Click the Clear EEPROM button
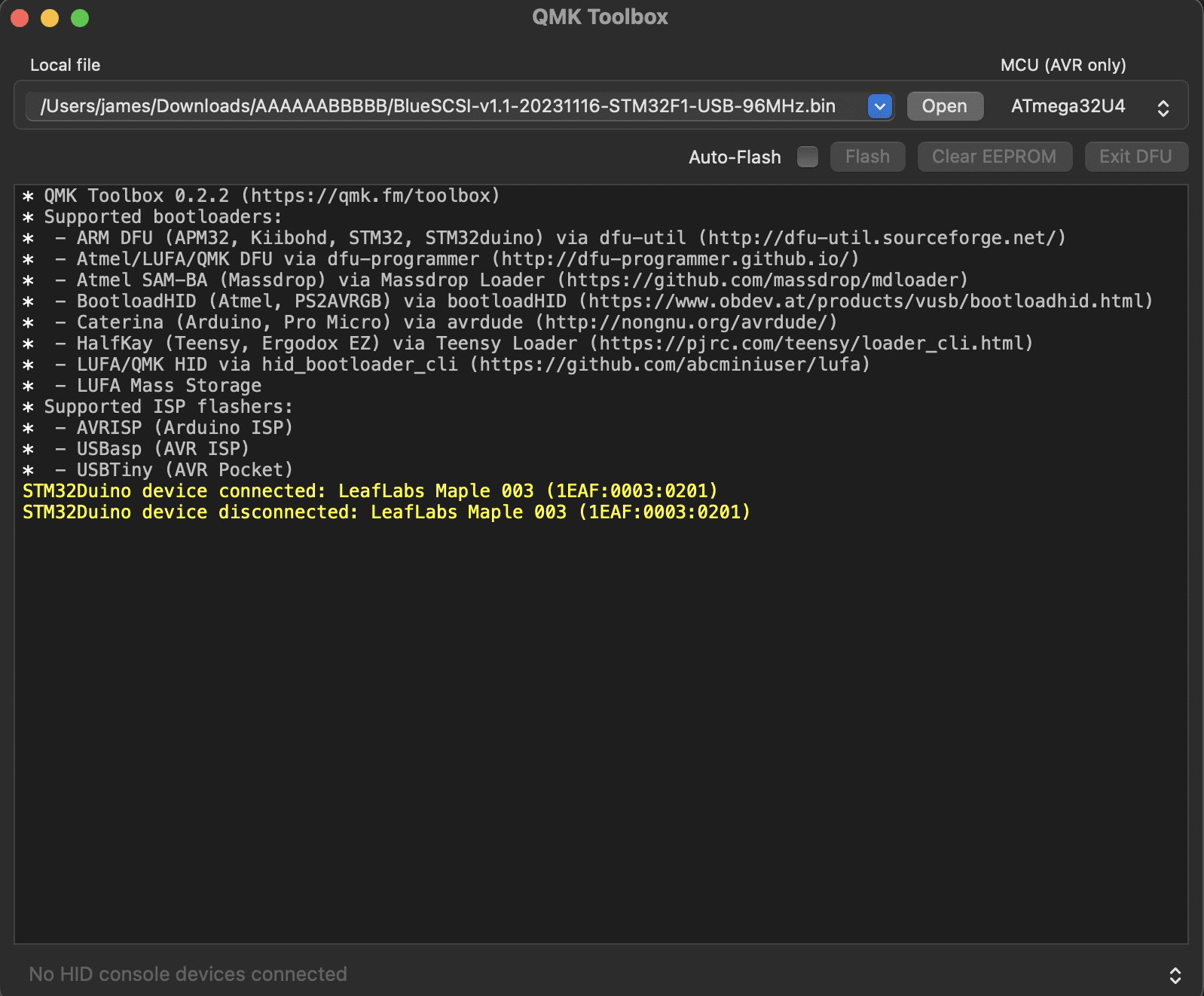The width and height of the screenshot is (1204, 996). (x=995, y=157)
